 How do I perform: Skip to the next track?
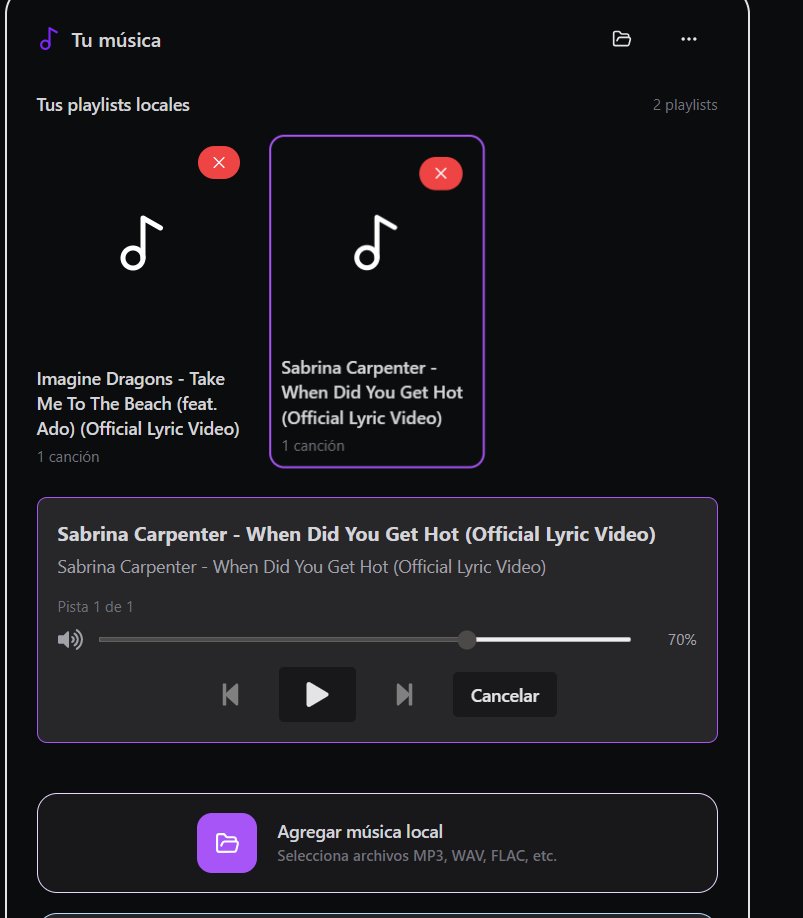tap(404, 695)
